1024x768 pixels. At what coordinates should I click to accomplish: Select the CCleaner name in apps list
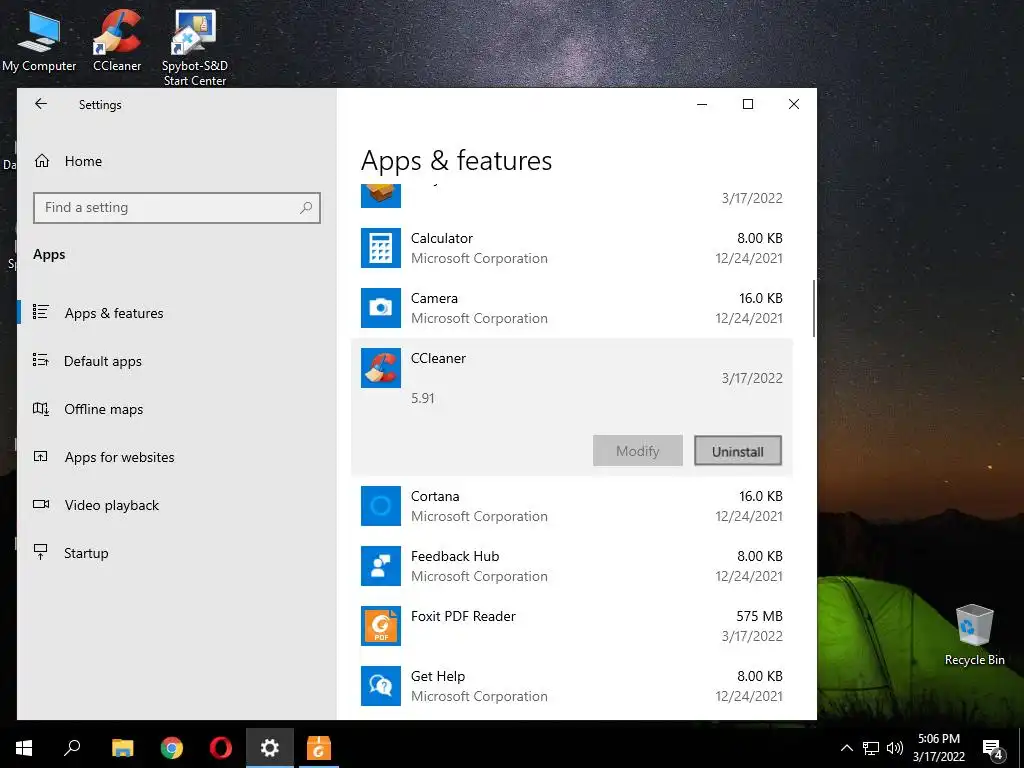[x=438, y=359]
